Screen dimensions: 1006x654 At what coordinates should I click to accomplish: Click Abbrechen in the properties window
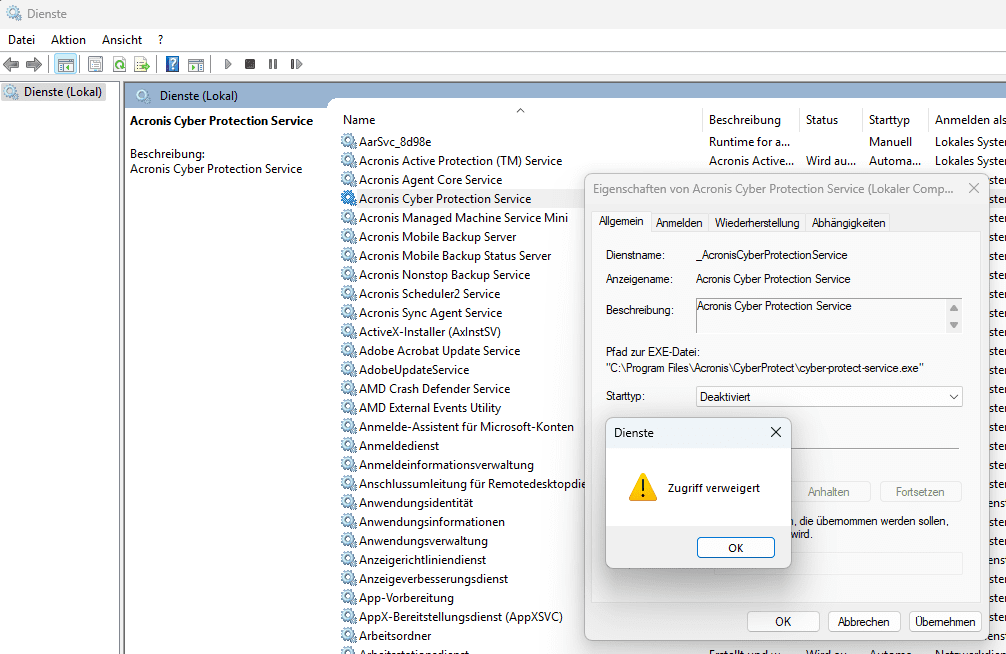863,621
